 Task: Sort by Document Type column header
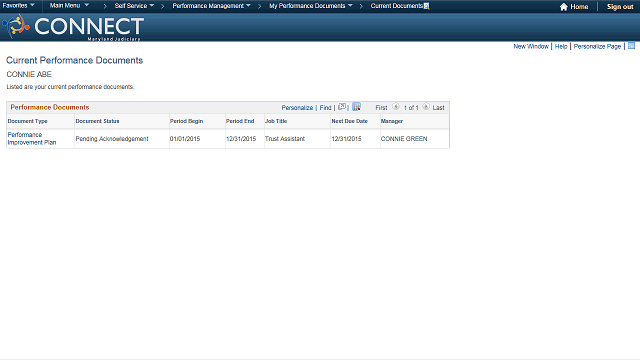click(x=27, y=121)
